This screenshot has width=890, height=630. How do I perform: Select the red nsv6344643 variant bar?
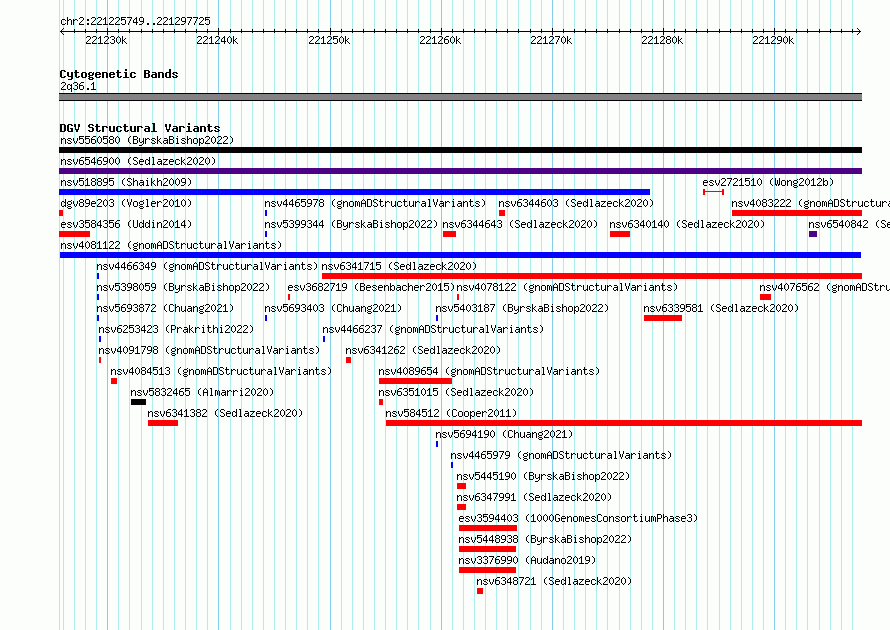click(450, 234)
